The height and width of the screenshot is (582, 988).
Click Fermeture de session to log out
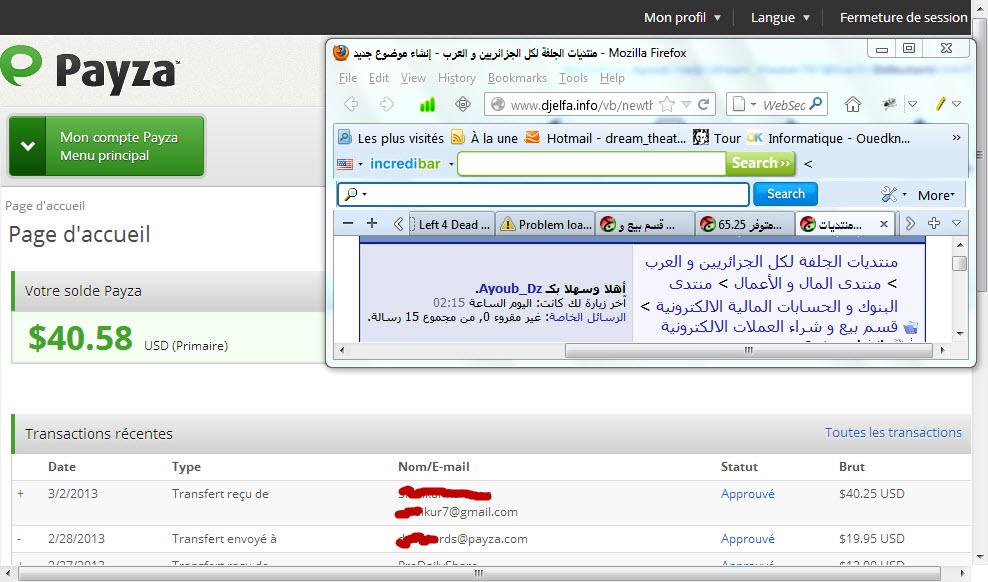click(x=903, y=18)
